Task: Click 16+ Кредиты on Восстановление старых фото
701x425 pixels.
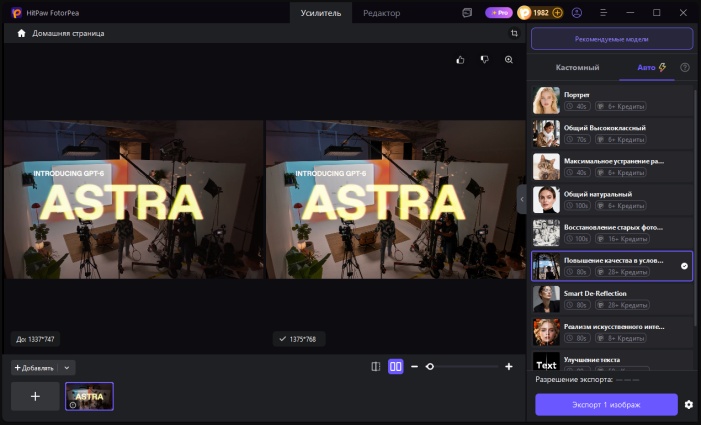Action: (622, 239)
